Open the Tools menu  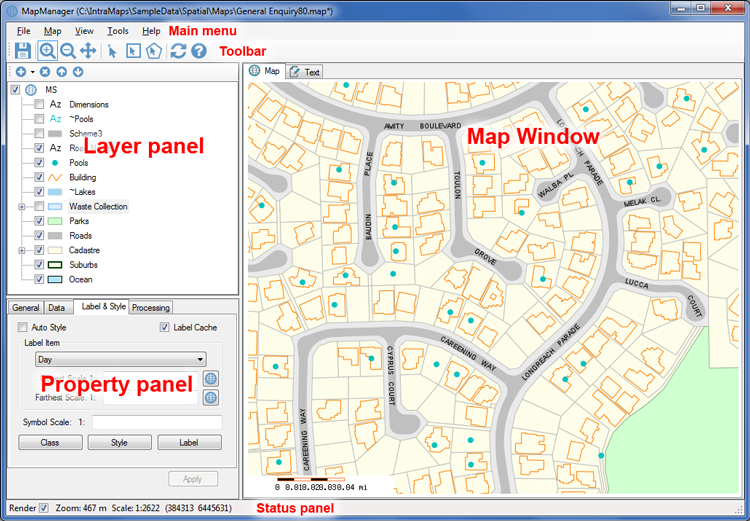click(118, 31)
